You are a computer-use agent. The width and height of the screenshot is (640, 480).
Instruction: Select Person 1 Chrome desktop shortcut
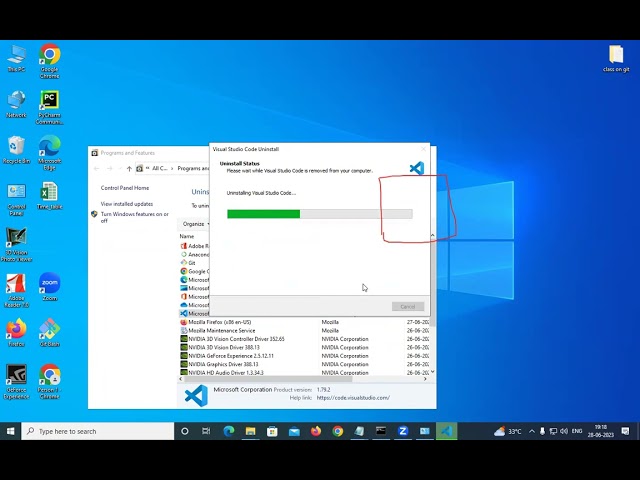(x=49, y=382)
